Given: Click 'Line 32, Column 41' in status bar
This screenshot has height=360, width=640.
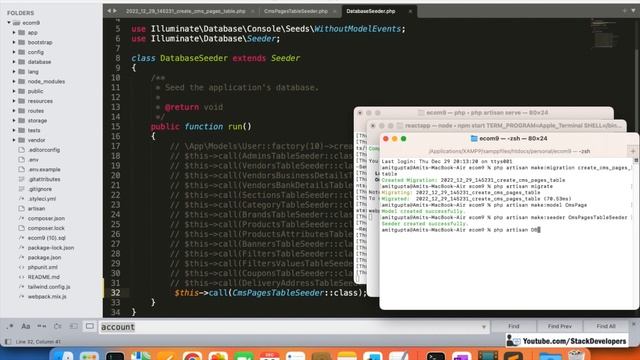Looking at the screenshot, I should pyautogui.click(x=38, y=342).
